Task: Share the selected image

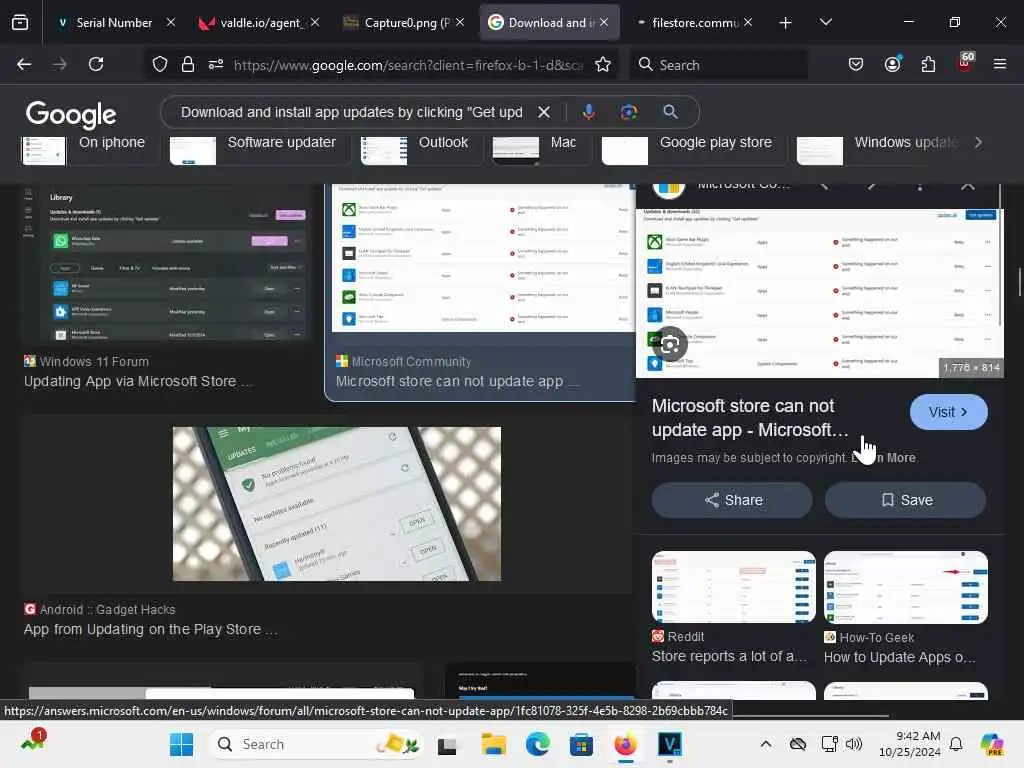Action: point(732,500)
